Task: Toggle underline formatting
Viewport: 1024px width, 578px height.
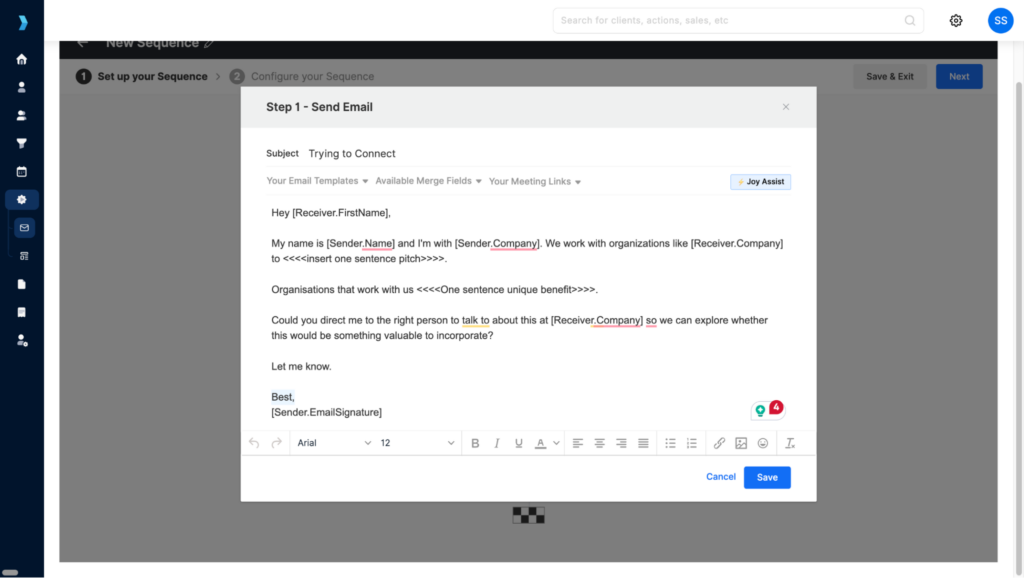Action: (x=518, y=443)
